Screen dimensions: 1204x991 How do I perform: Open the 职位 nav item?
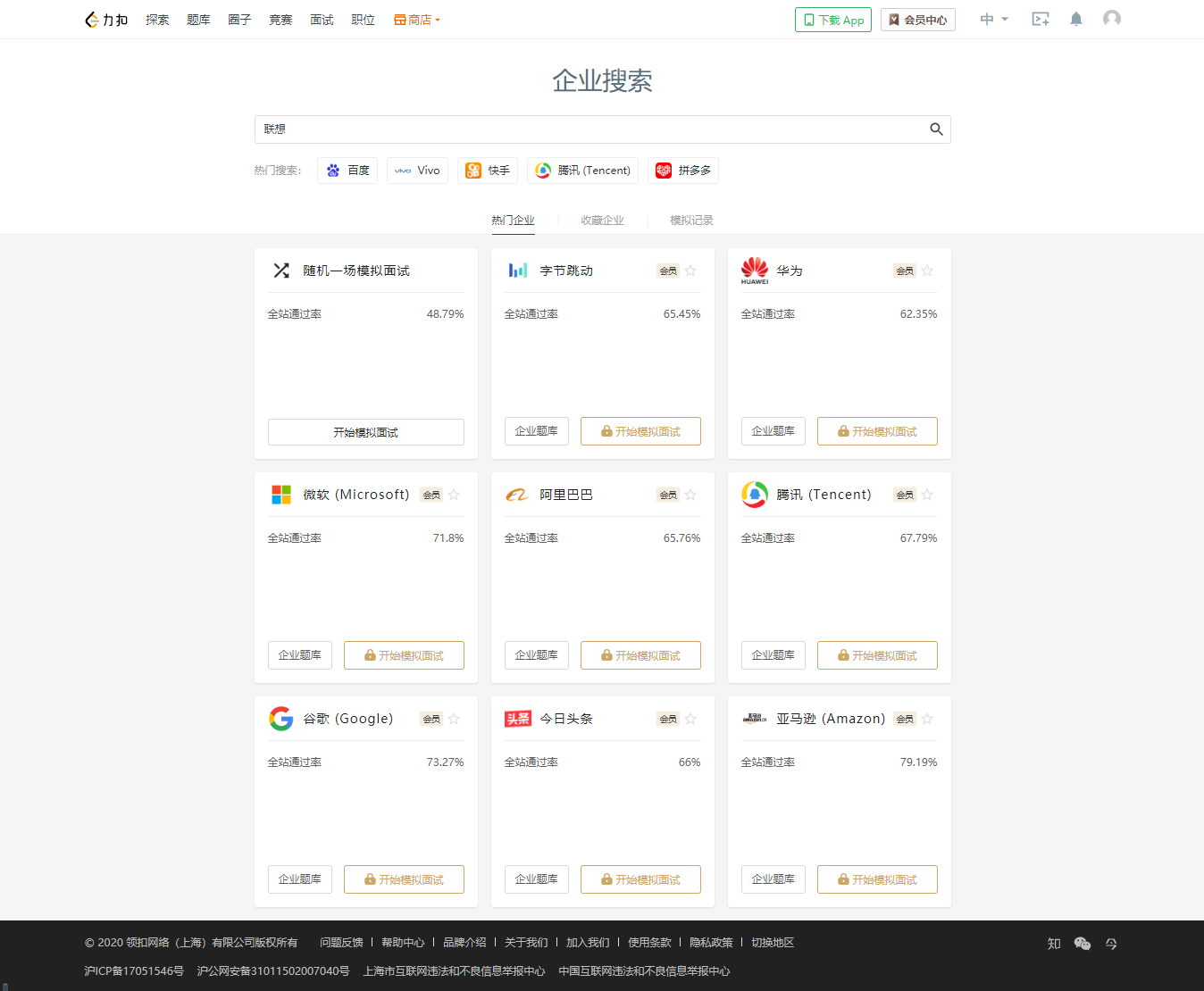[x=363, y=20]
